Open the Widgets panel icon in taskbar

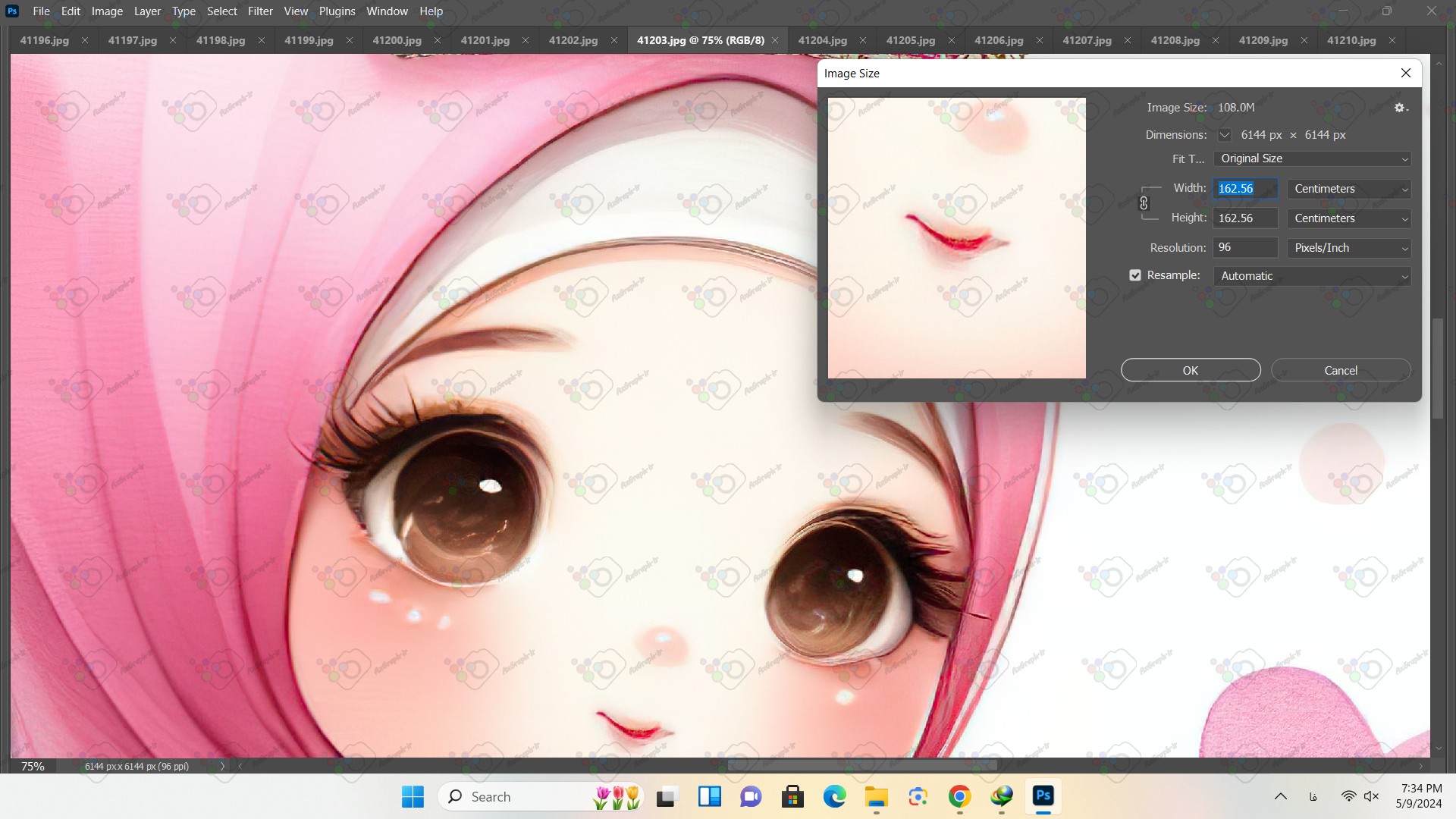709,796
